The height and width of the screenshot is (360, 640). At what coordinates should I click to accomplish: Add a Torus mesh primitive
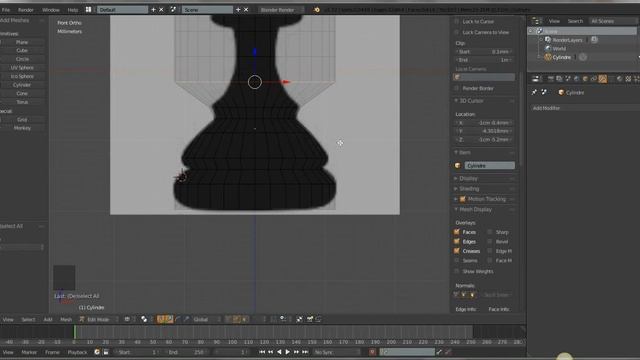(22, 102)
